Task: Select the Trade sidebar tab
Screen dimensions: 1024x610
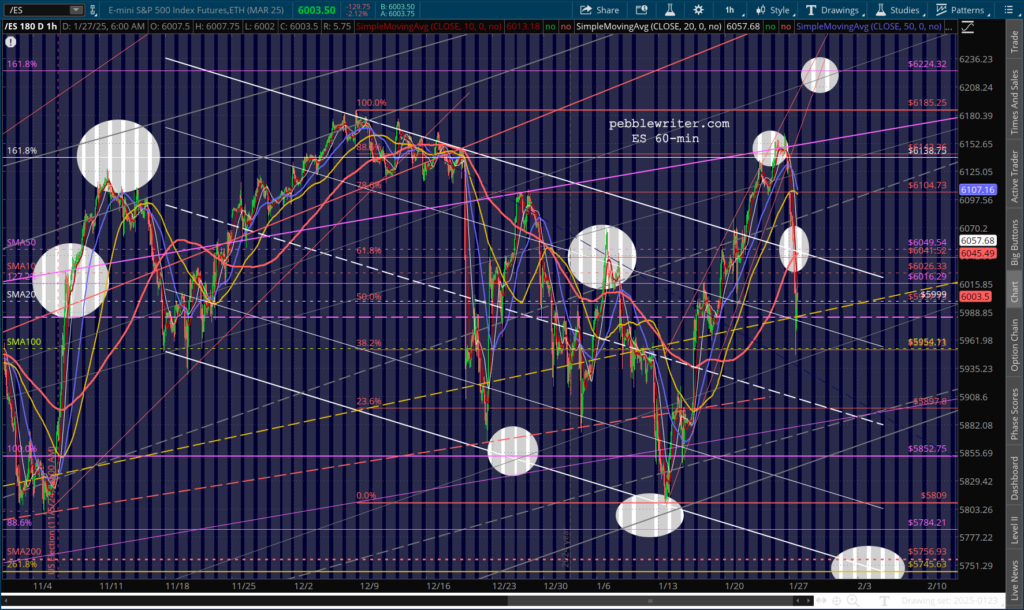Action: pos(1015,41)
